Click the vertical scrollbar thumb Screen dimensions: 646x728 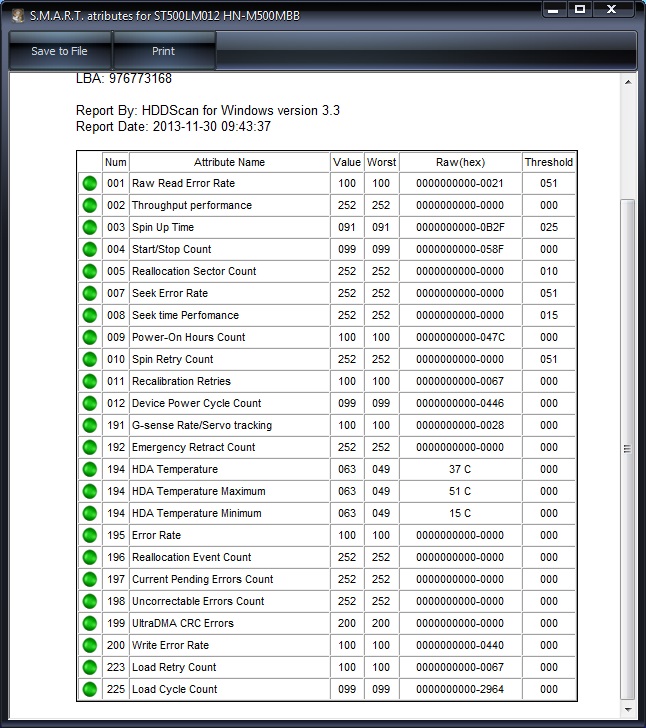click(628, 449)
